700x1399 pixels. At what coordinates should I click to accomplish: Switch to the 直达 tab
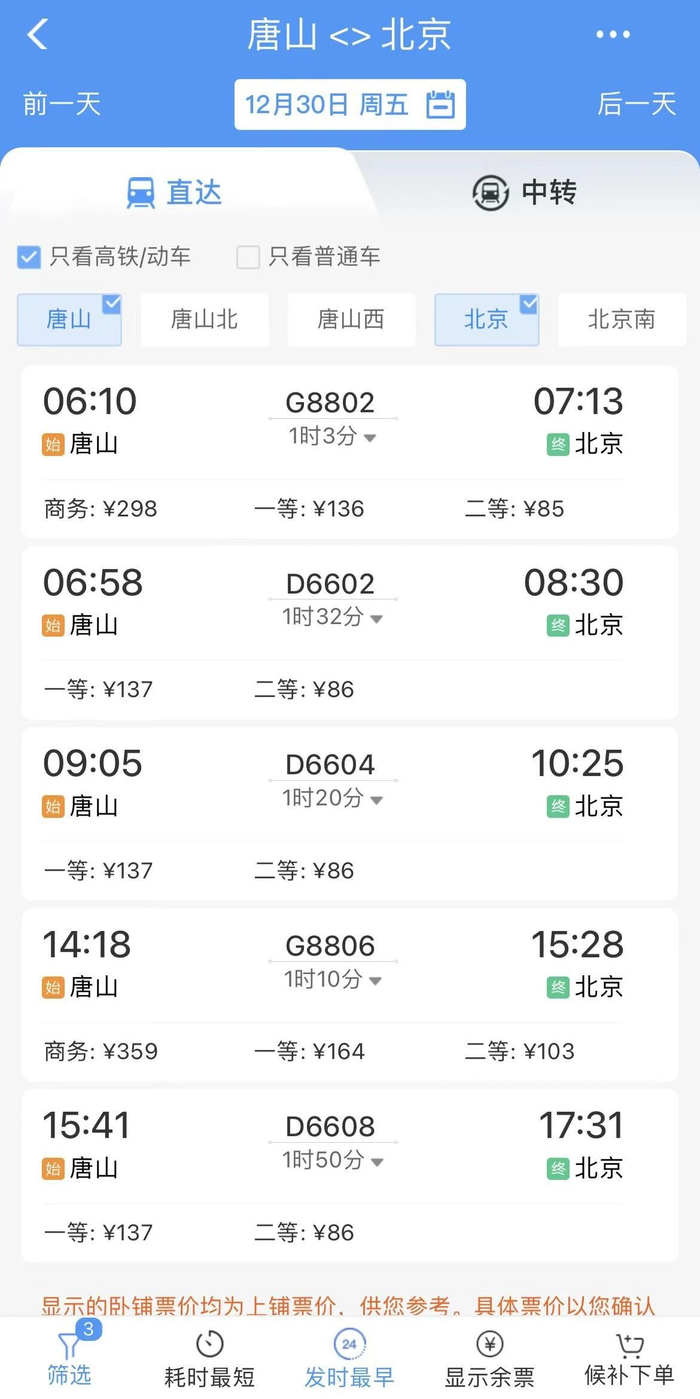point(174,192)
